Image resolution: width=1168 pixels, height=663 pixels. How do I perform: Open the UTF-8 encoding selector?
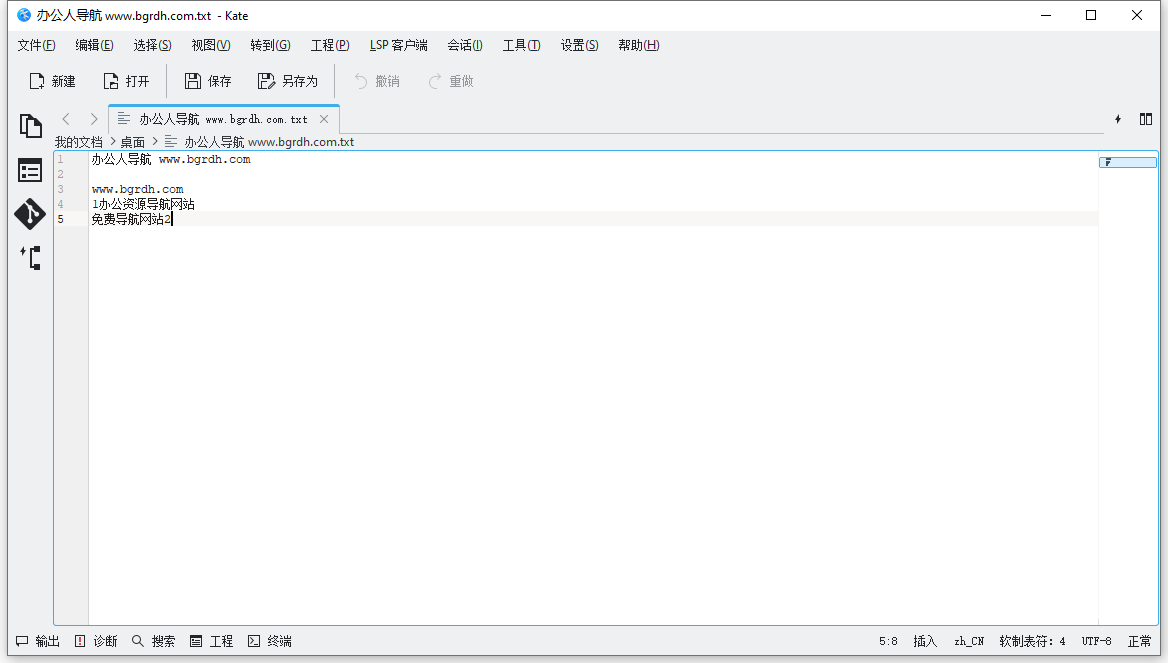point(1096,641)
